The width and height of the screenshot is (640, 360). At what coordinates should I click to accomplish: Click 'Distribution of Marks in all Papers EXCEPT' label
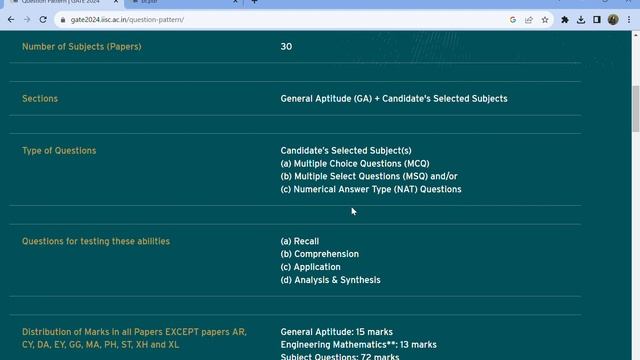(x=134, y=338)
